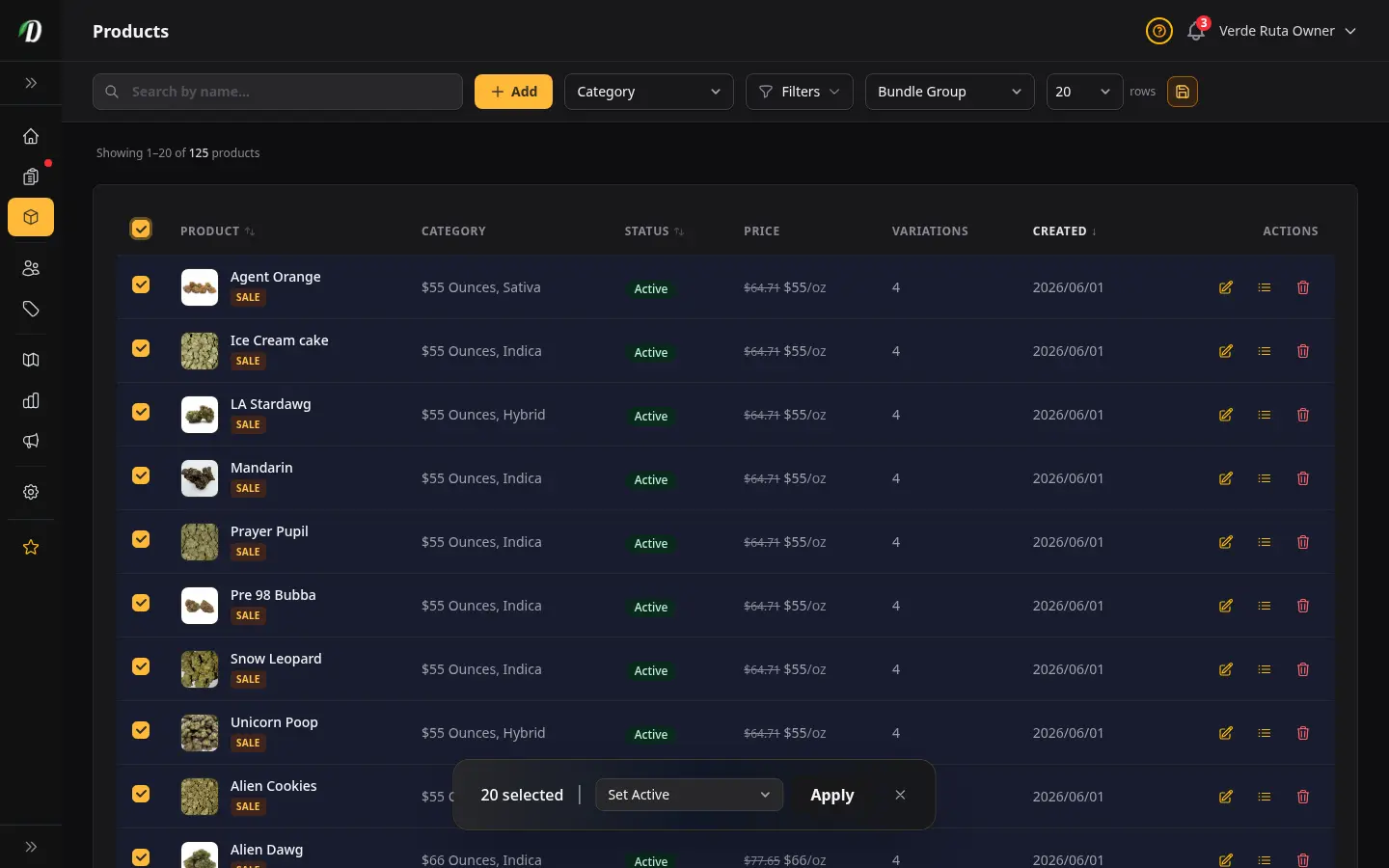Uncheck the Agent Orange row checkbox

(x=141, y=285)
